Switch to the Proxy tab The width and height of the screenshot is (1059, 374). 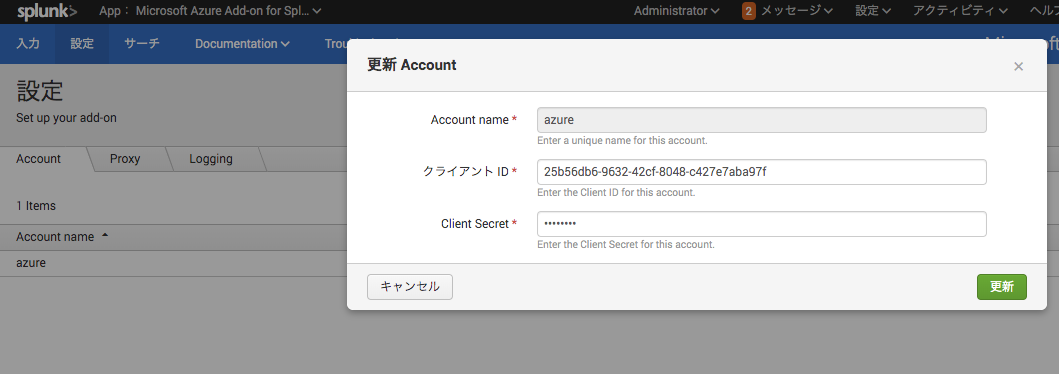pos(125,159)
